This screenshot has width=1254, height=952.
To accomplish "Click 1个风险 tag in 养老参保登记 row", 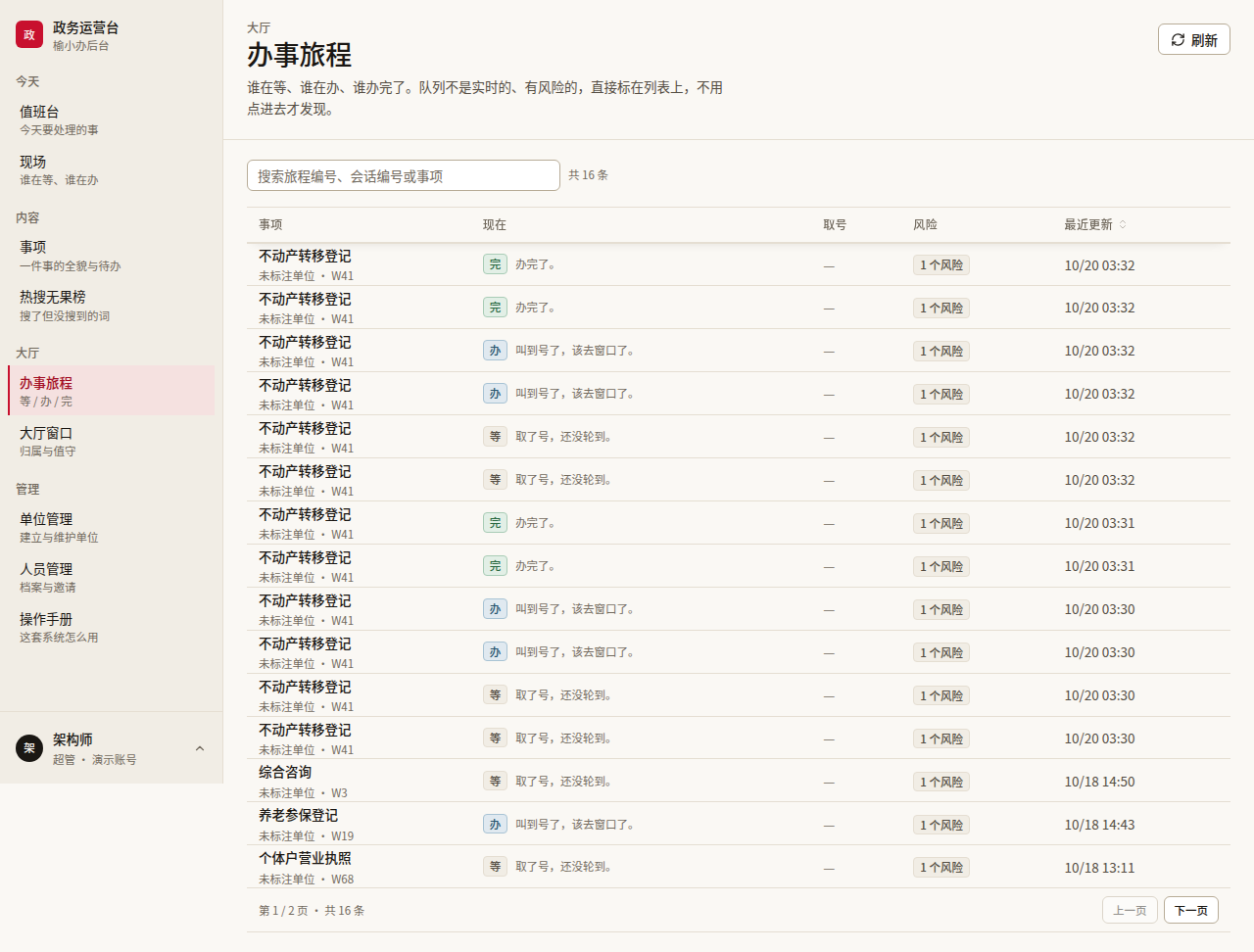I will click(941, 825).
